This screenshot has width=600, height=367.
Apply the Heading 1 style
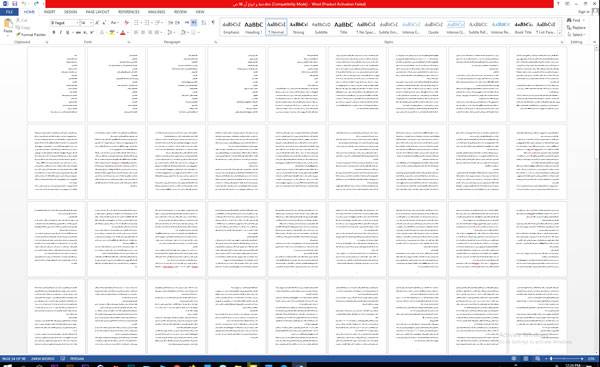(x=253, y=28)
